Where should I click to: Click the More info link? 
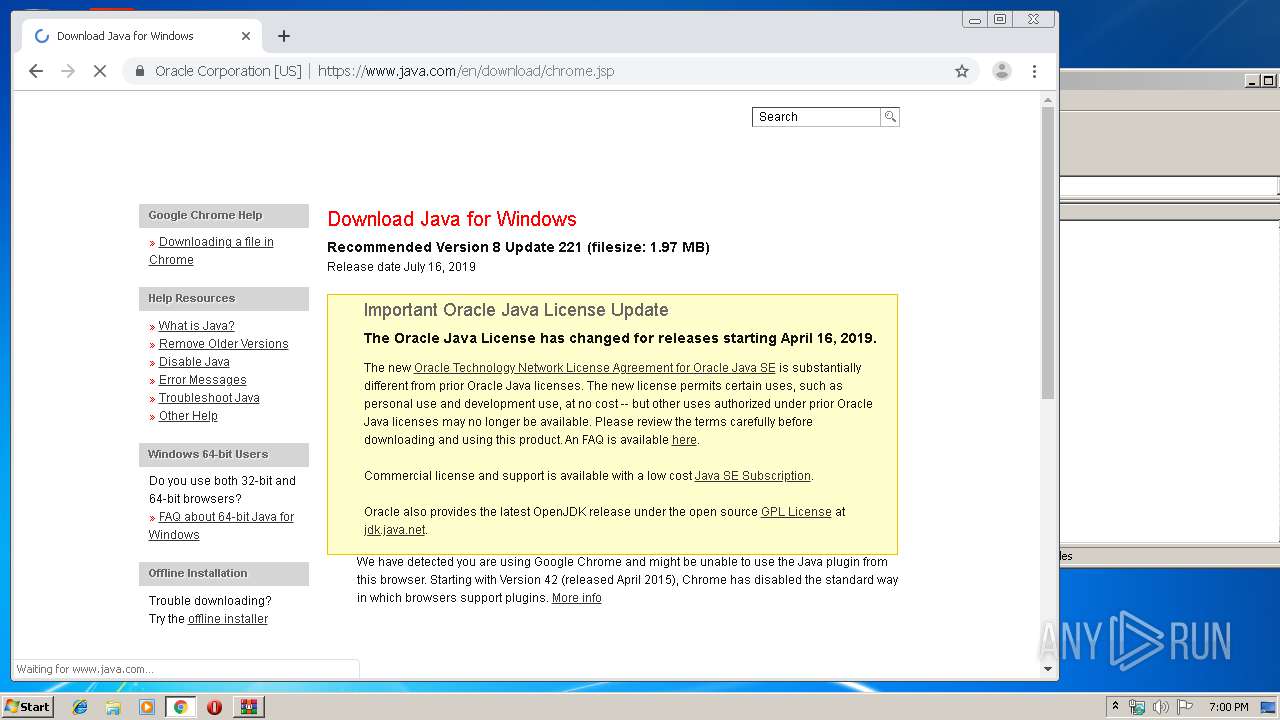point(576,598)
